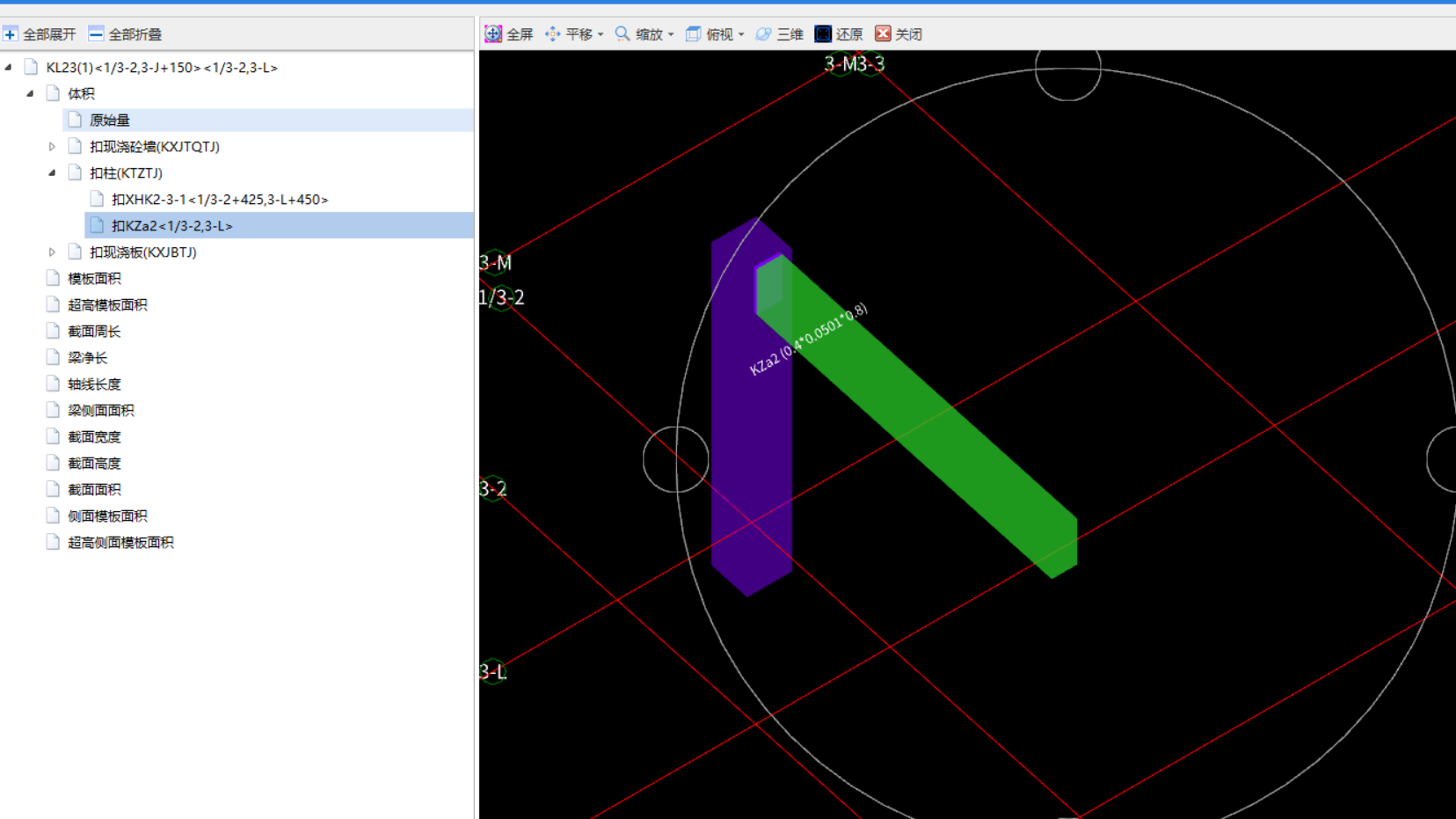The height and width of the screenshot is (819, 1456).
Task: Click the 全部折叠 minus icon
Action: tap(96, 34)
